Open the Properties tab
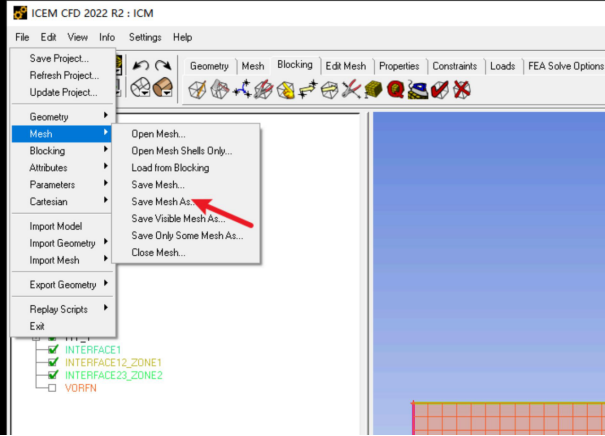Viewport: 605px width, 436px height. tap(399, 66)
